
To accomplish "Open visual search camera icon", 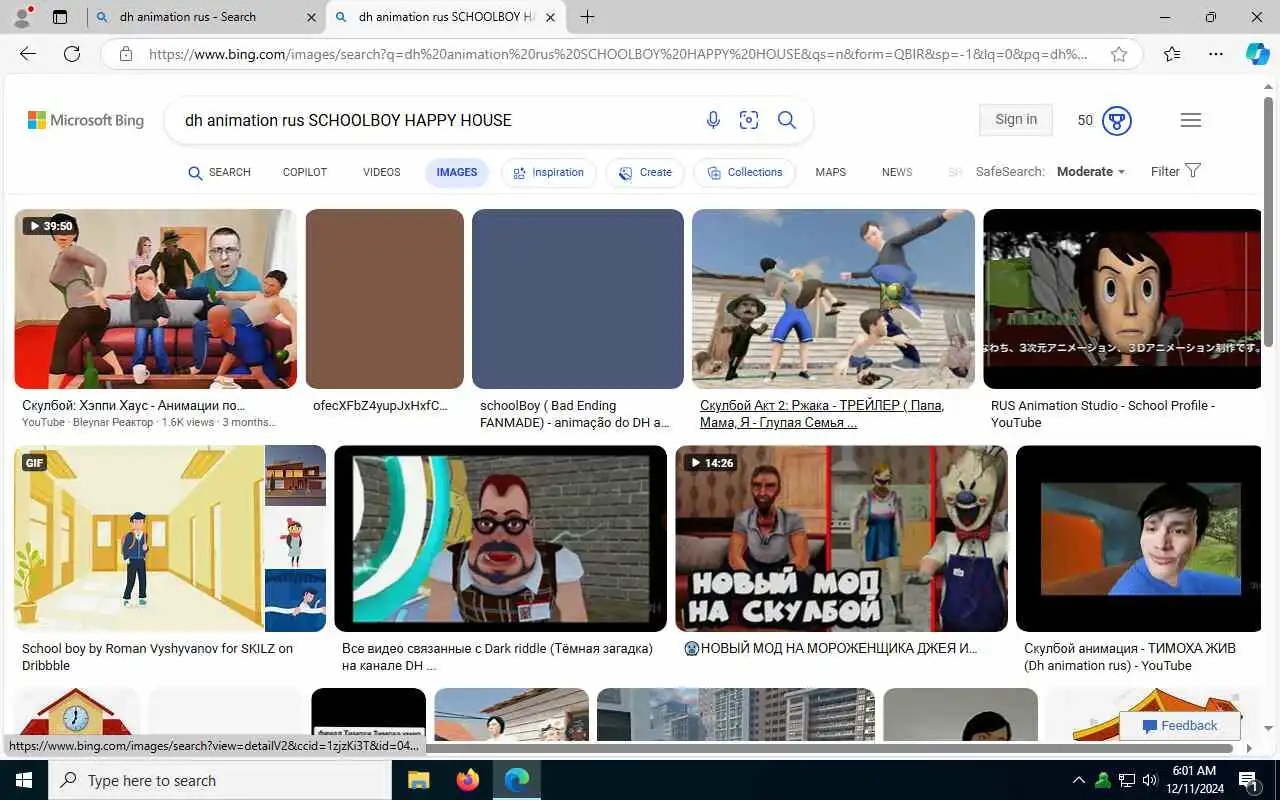I will (x=749, y=120).
